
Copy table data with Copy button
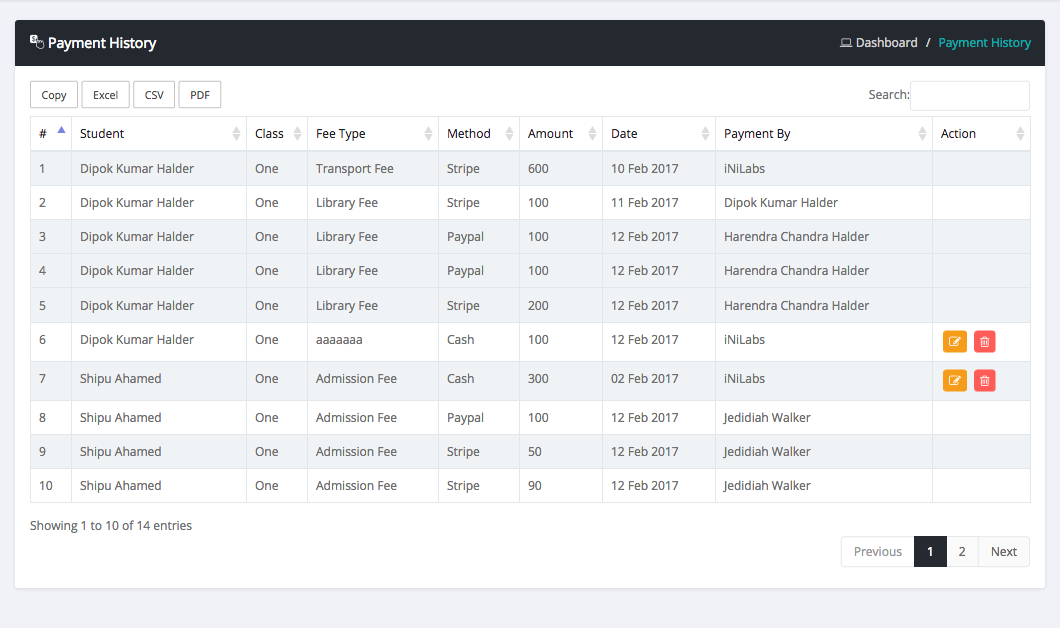click(54, 95)
